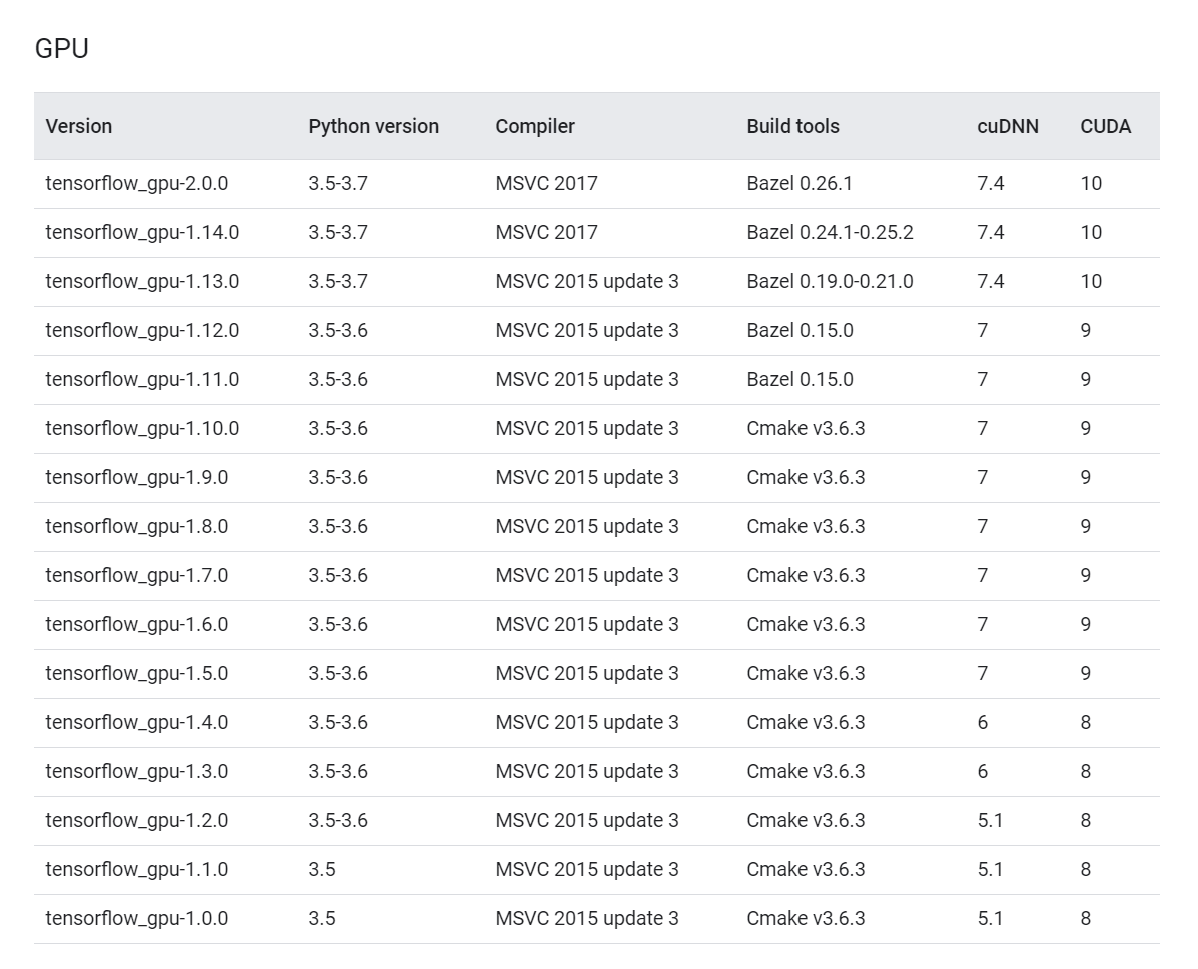1198x969 pixels.
Task: Click CUDA 10 in the 2.0.0 row
Action: (1091, 183)
